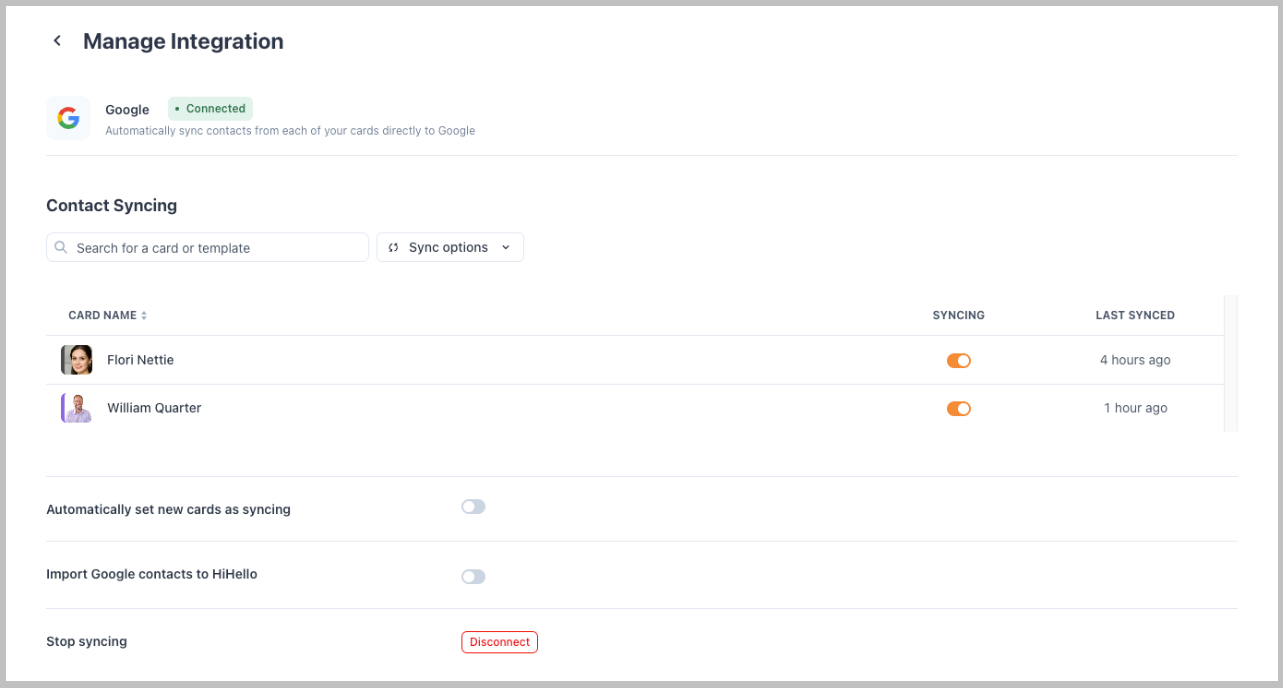Select the William Quarter card name

(154, 408)
